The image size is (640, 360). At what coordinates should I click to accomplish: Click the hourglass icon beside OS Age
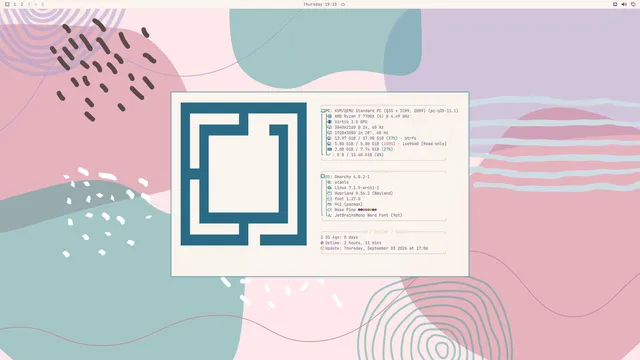coord(322,237)
